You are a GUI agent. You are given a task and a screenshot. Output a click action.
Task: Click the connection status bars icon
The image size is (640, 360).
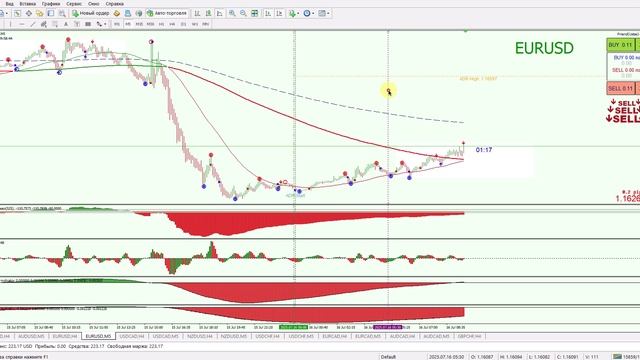pos(618,357)
